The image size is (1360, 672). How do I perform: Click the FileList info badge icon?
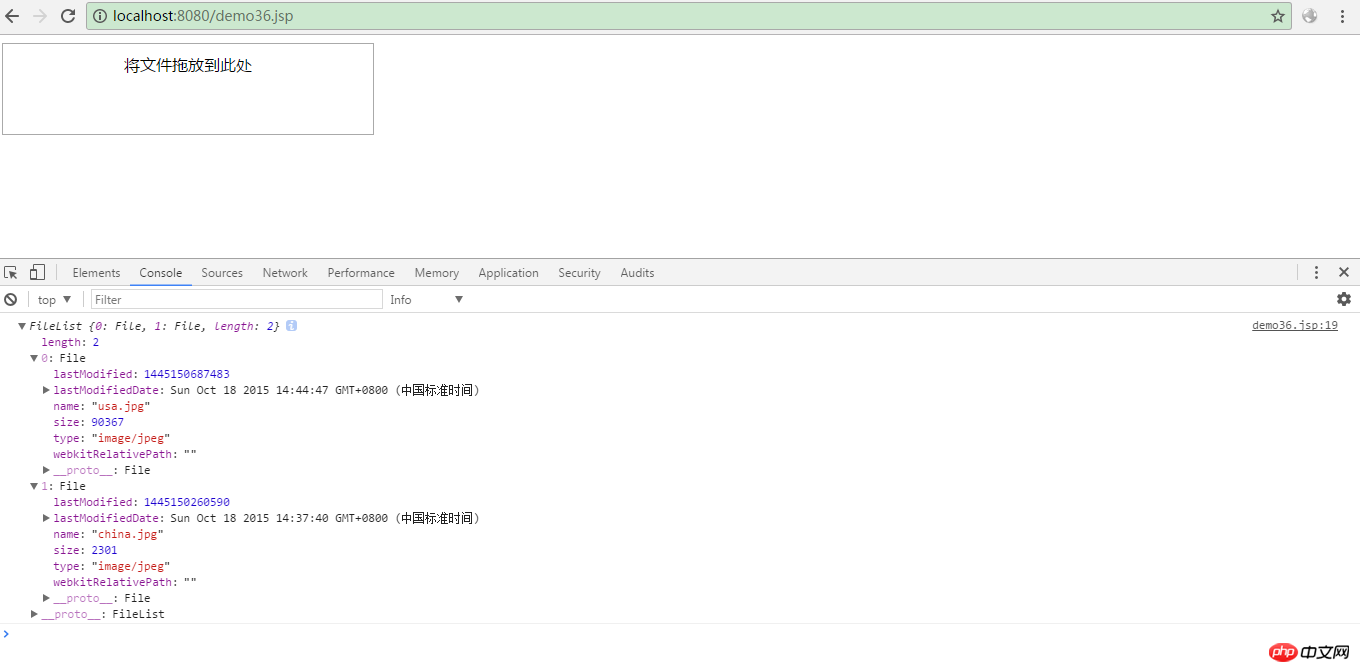pyautogui.click(x=291, y=326)
